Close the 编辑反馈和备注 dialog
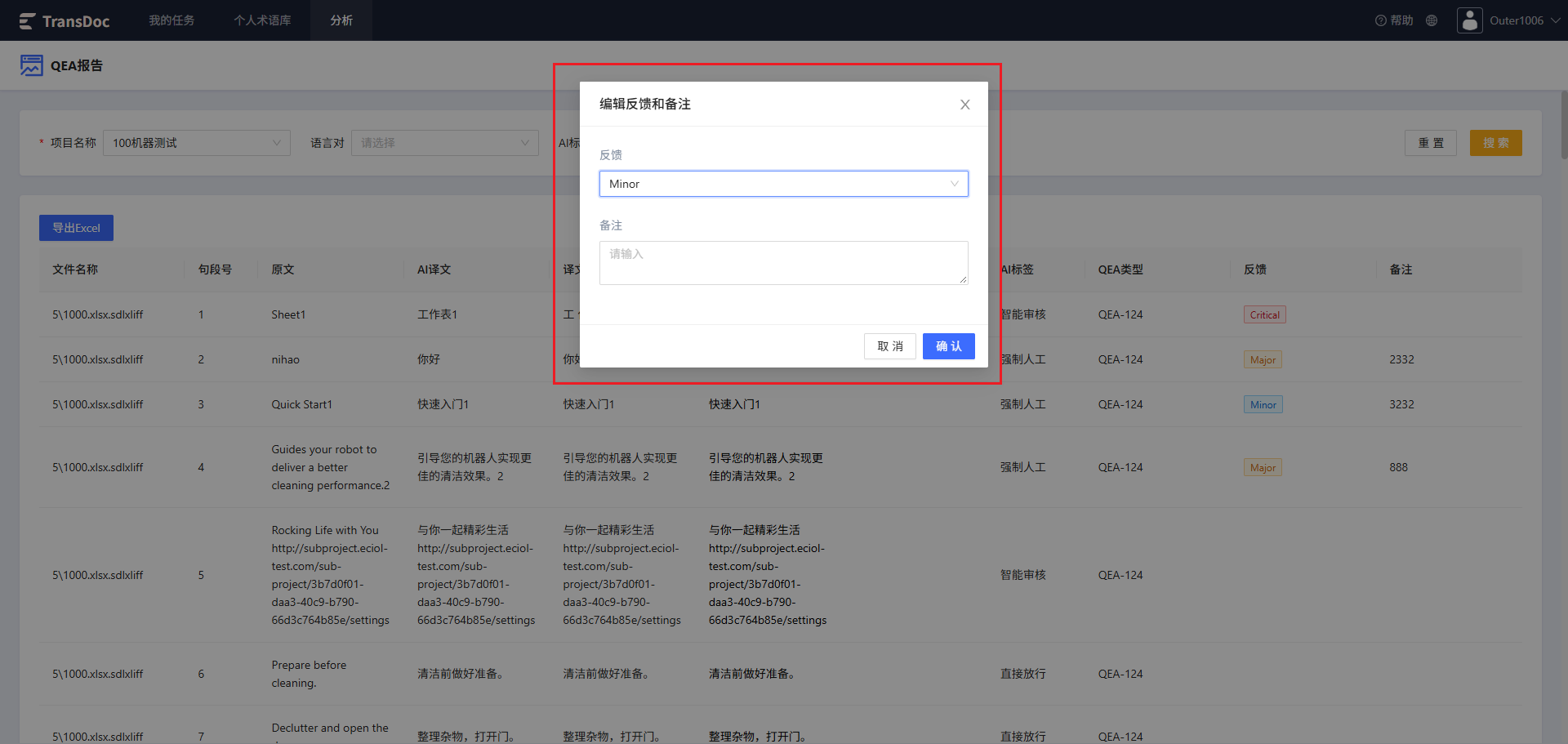The width and height of the screenshot is (1568, 744). coord(965,105)
